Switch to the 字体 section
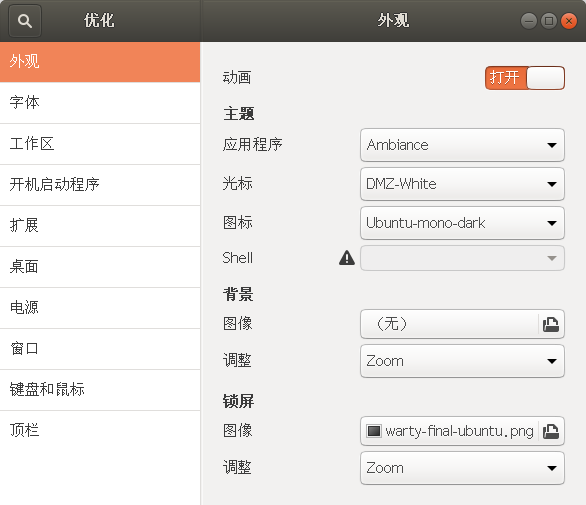This screenshot has width=586, height=505. (x=100, y=103)
